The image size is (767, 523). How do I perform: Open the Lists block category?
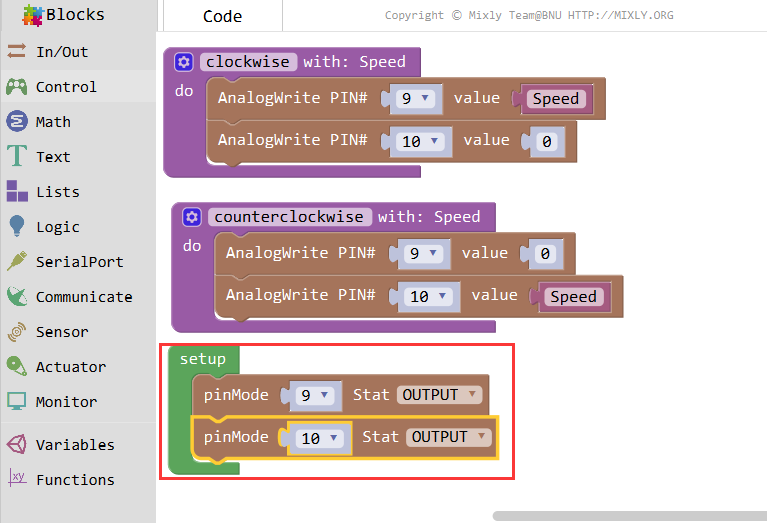point(78,191)
